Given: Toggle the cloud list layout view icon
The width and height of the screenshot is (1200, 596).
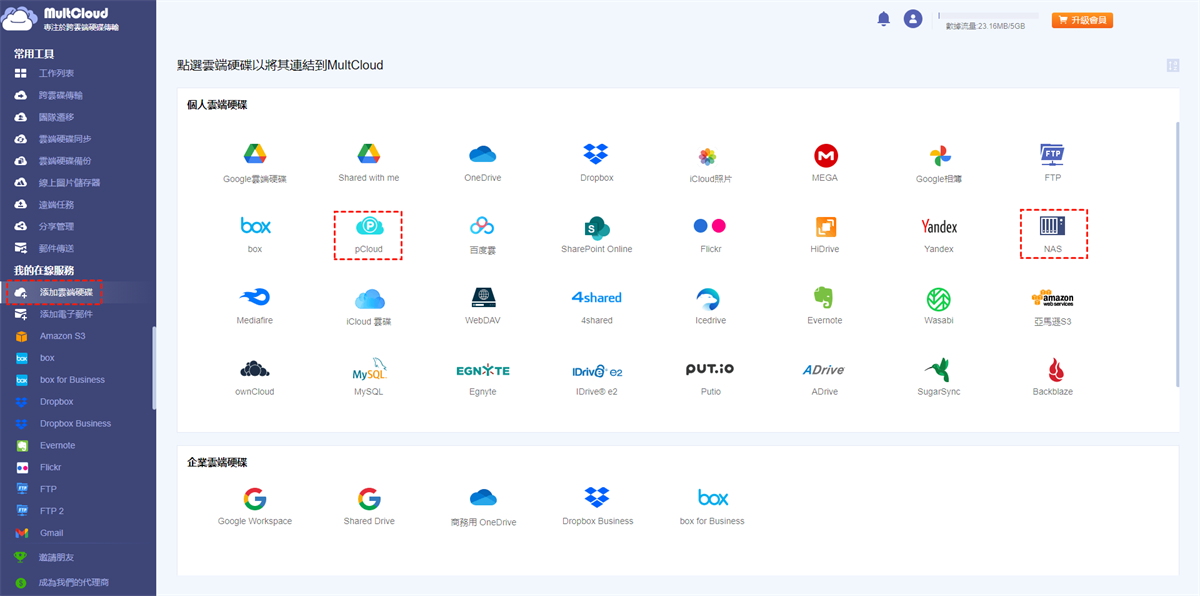Looking at the screenshot, I should point(1172,66).
